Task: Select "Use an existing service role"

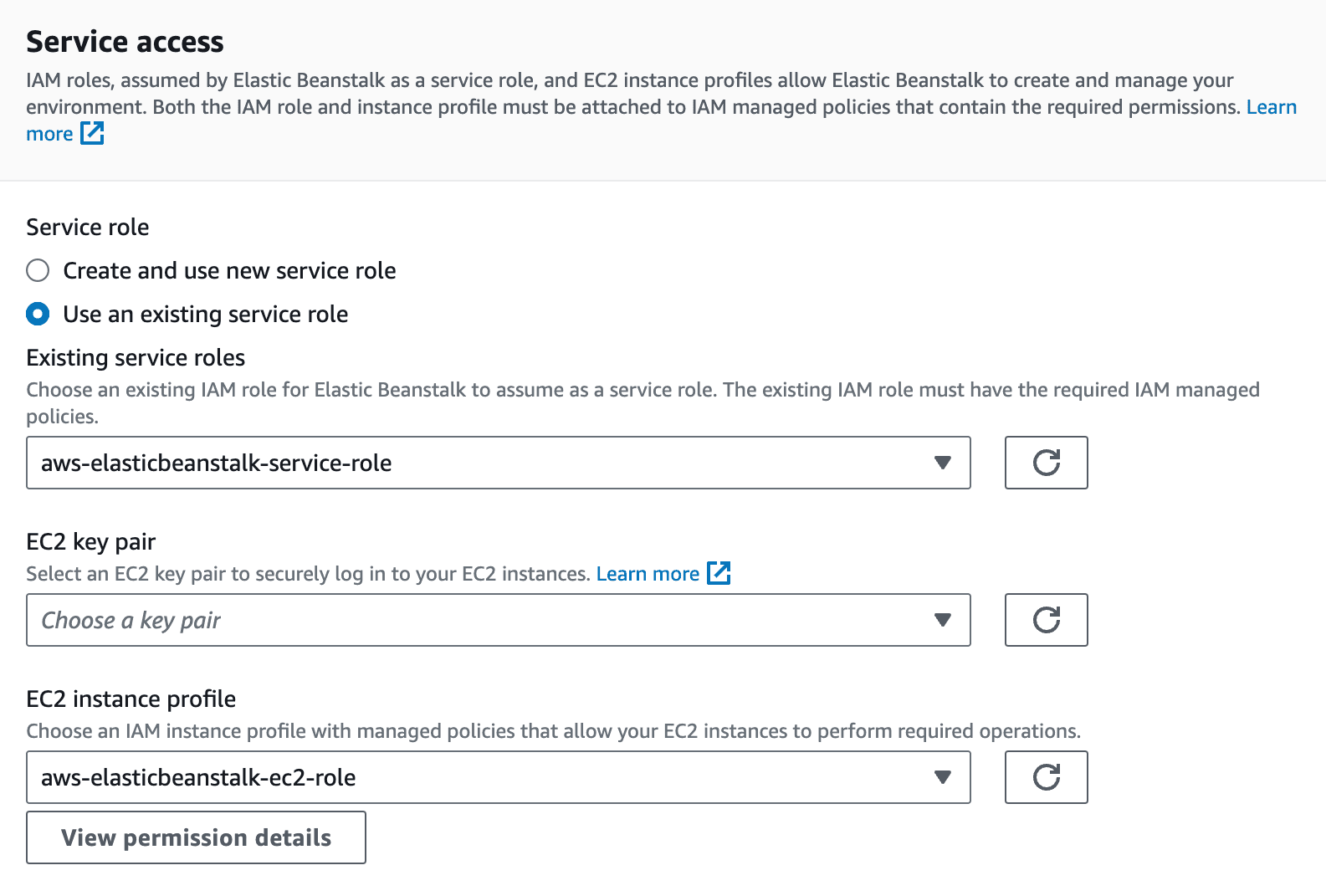Action: point(38,314)
